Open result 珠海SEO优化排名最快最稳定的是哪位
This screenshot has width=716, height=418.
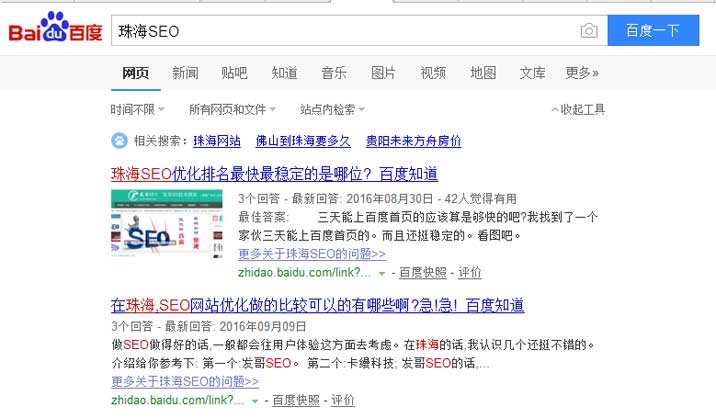click(x=274, y=174)
